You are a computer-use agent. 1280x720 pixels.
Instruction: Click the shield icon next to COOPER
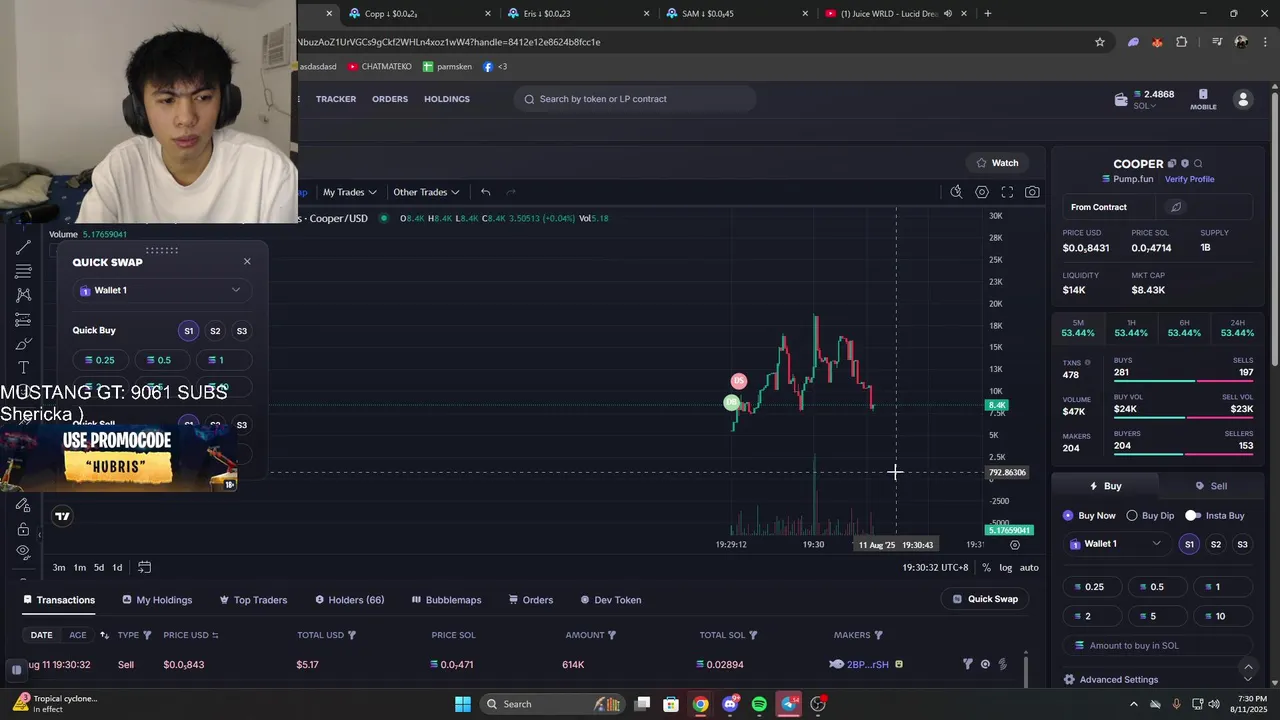click(x=1185, y=164)
